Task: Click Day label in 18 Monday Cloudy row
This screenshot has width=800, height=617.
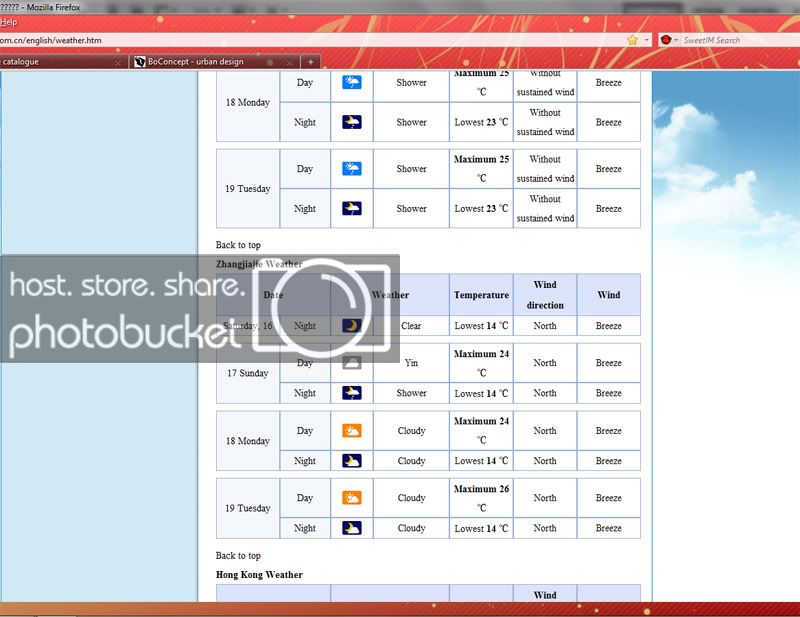Action: [305, 431]
